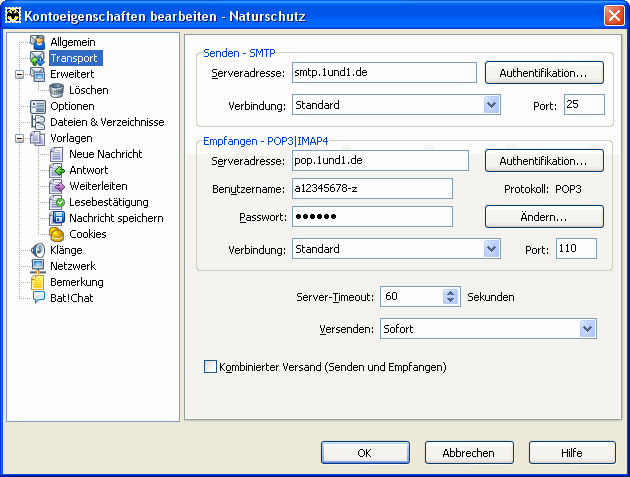Viewport: 630px width, 477px height.
Task: Collapse the Erweitert tree node
Action: click(x=19, y=74)
